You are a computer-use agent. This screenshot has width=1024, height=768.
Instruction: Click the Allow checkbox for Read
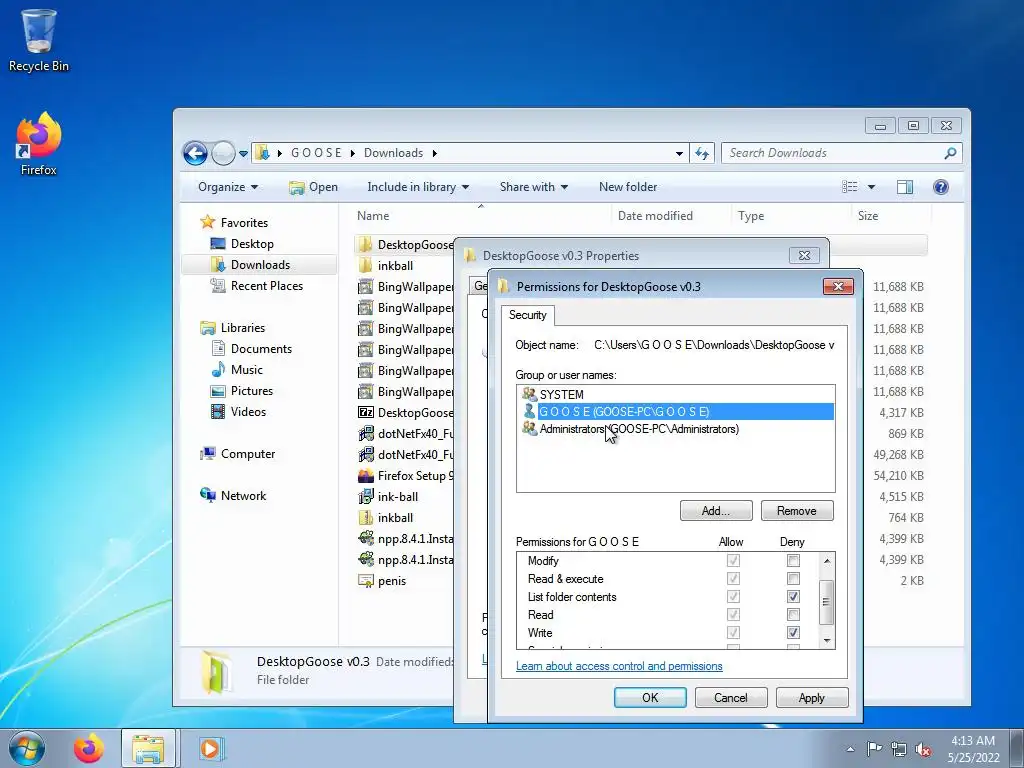pyautogui.click(x=733, y=615)
